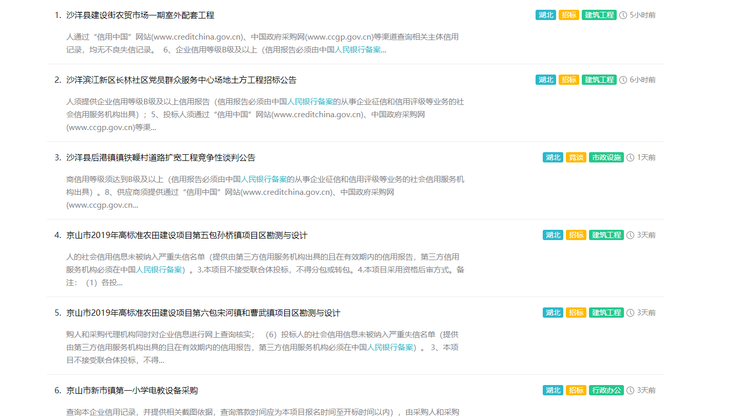This screenshot has height=420, width=750.
Task: Click 人民银行备案 link in result 5 summary
Action: tap(390, 347)
